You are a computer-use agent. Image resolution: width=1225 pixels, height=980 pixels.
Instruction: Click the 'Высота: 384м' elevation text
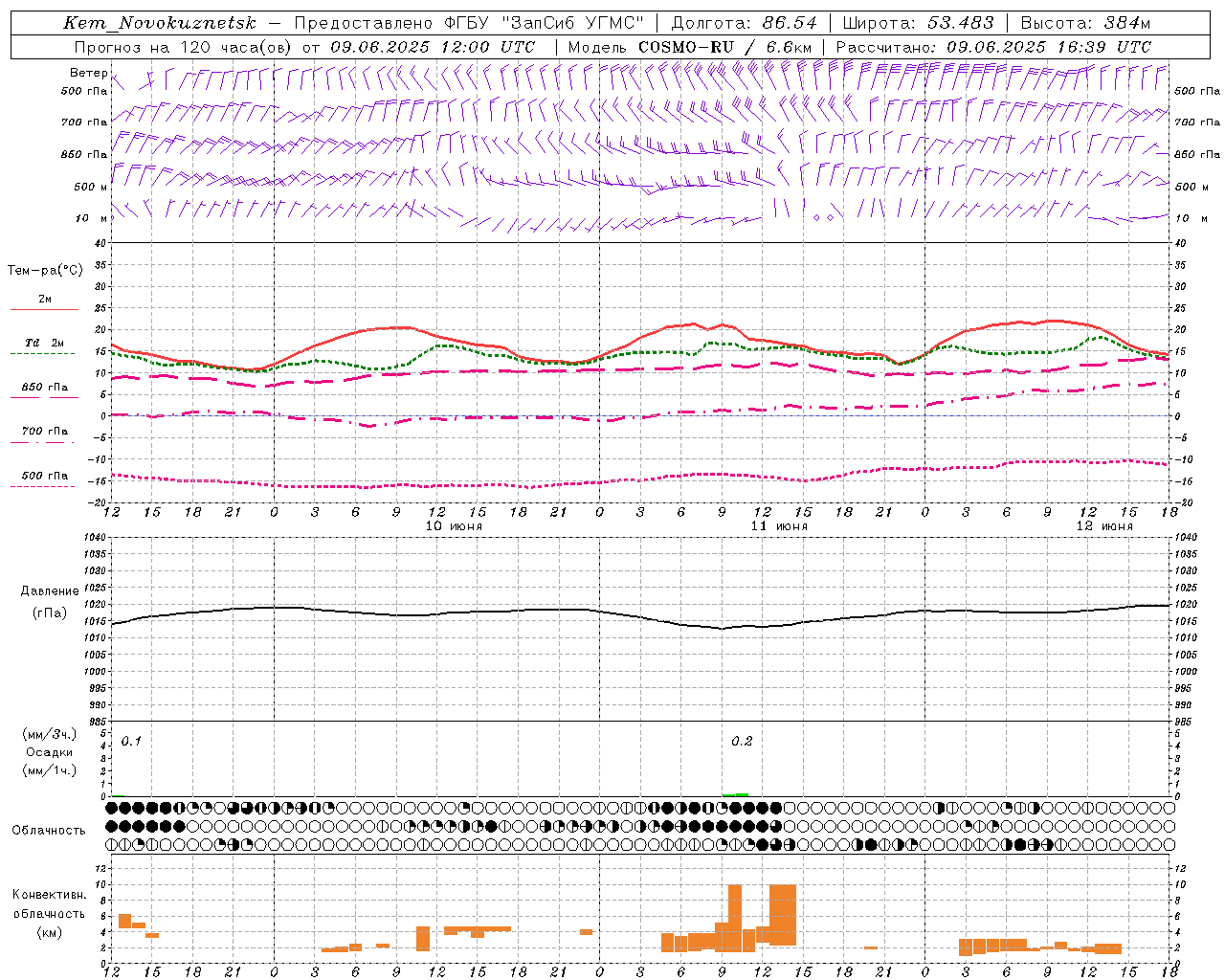coord(1086,23)
